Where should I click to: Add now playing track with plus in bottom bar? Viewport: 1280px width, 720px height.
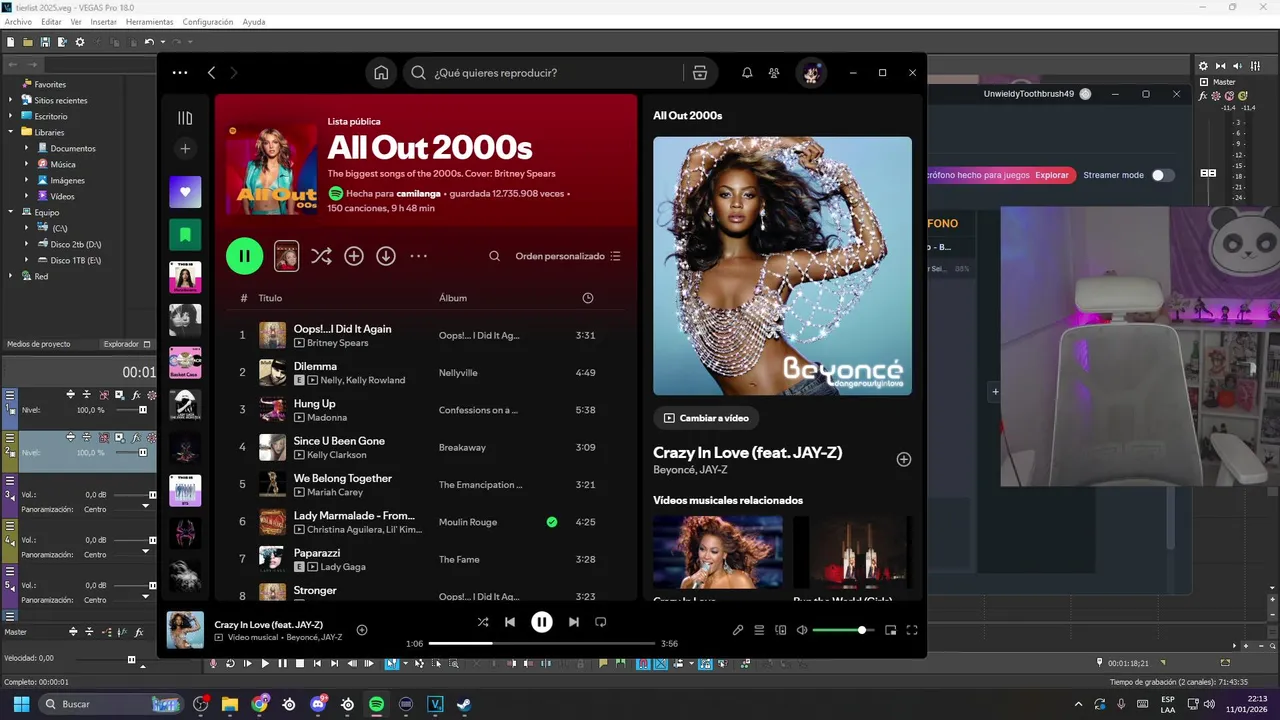(362, 630)
